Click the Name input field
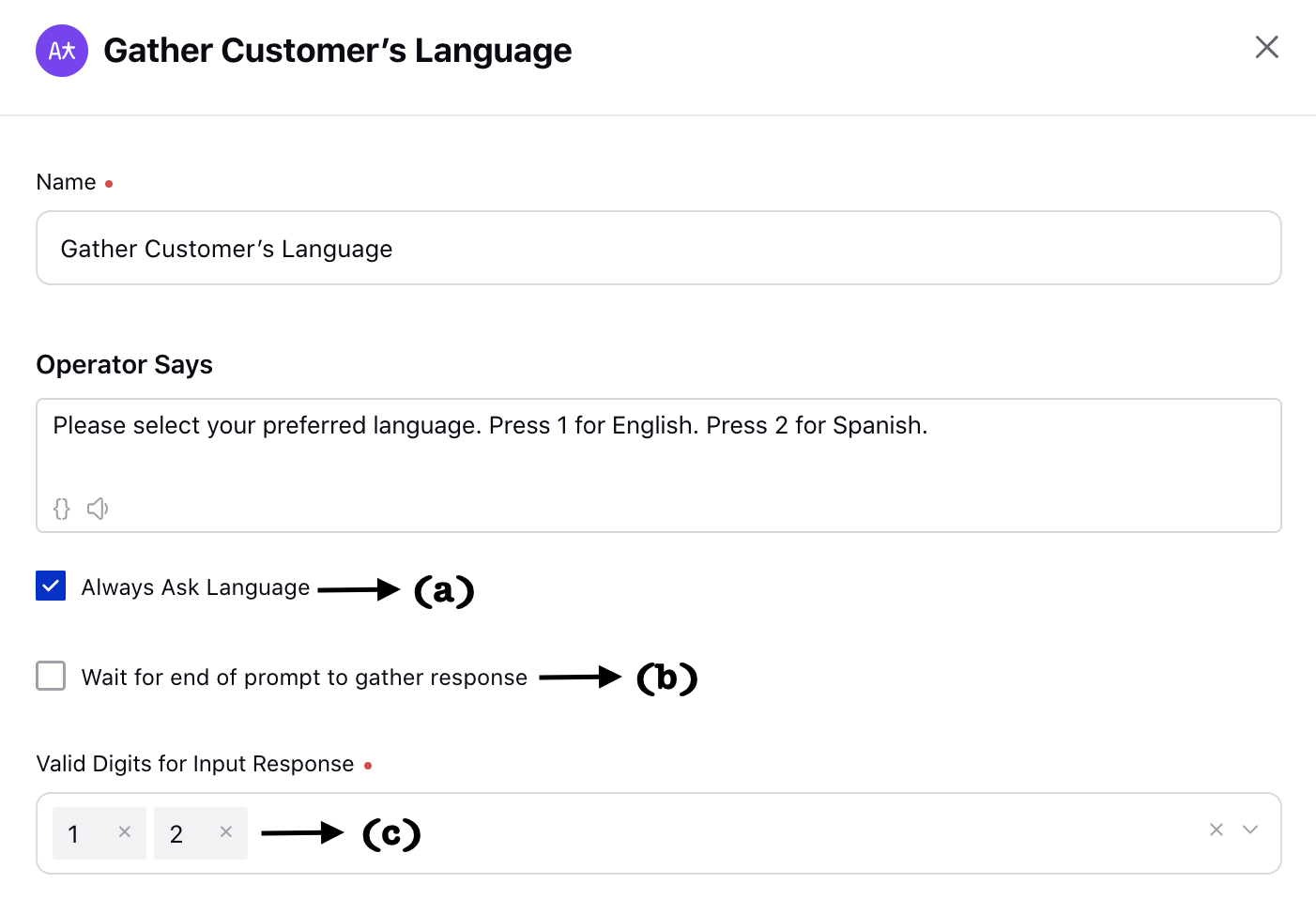 pyautogui.click(x=659, y=248)
